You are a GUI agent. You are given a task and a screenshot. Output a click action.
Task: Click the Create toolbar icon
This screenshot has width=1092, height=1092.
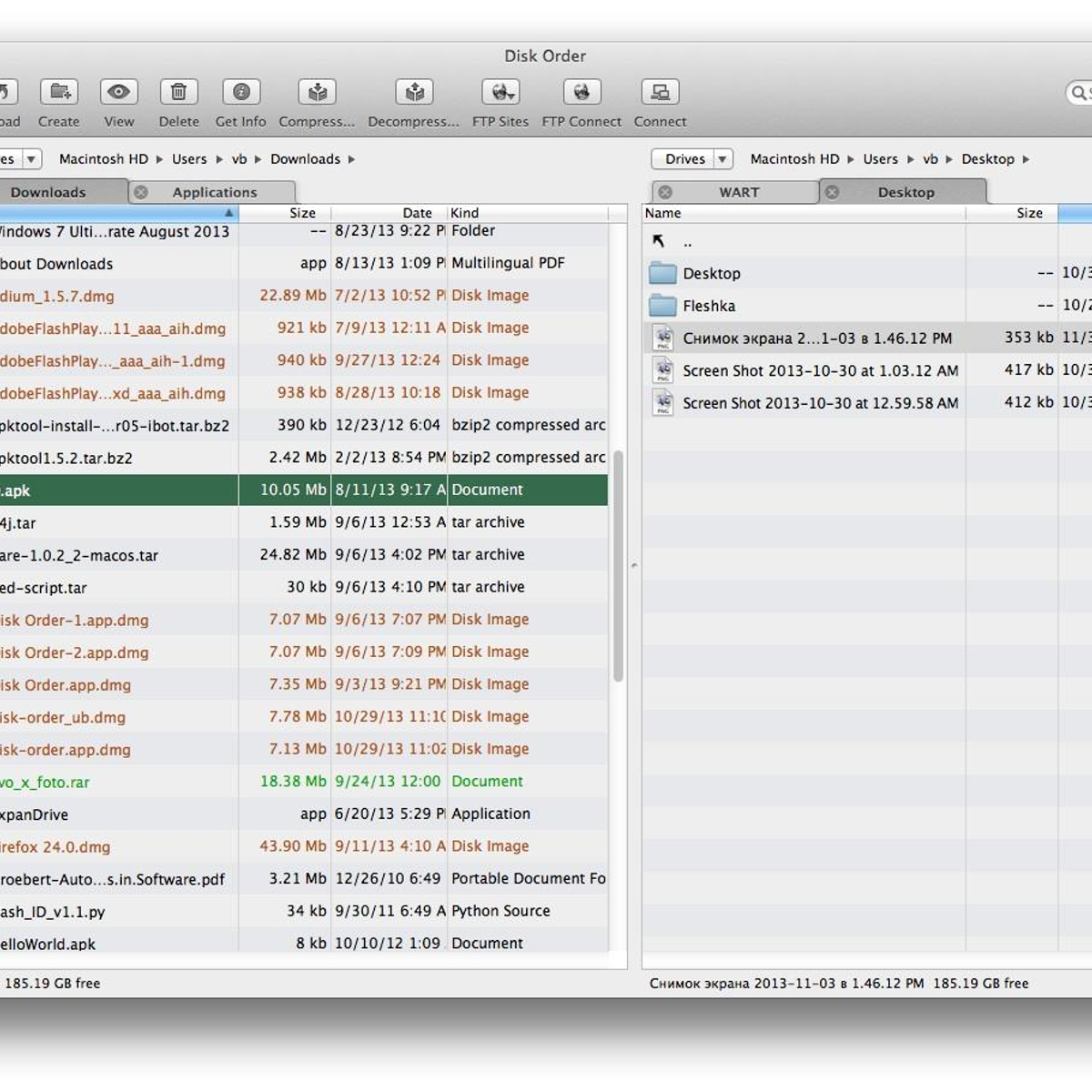pos(58,92)
